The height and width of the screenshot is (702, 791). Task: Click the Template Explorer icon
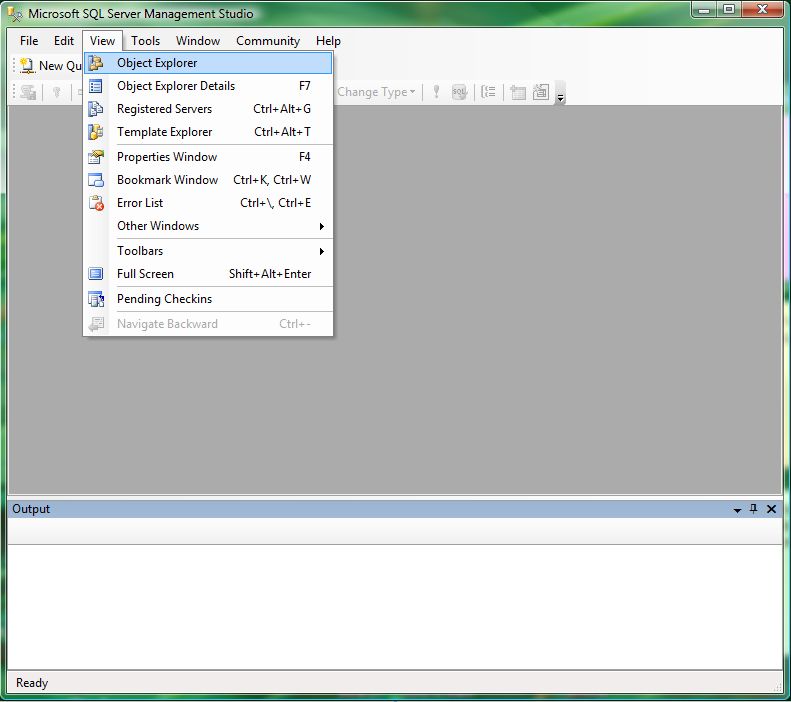96,132
